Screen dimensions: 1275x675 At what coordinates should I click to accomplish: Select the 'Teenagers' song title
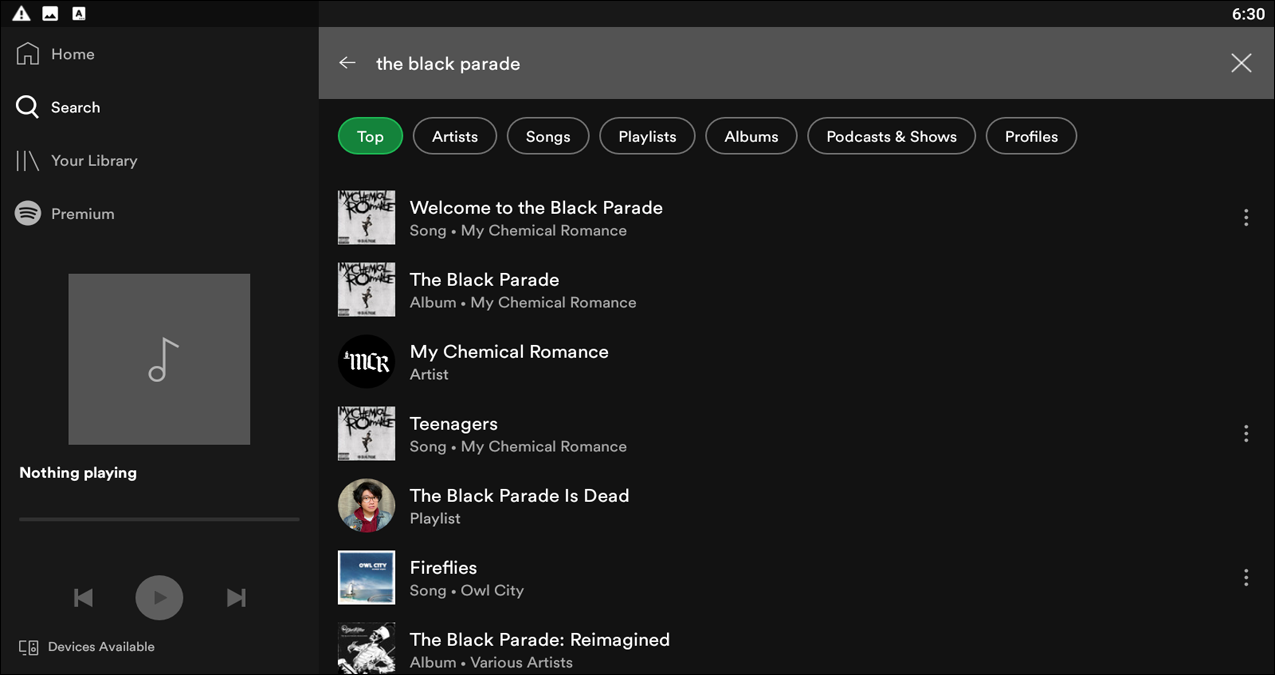(x=453, y=424)
